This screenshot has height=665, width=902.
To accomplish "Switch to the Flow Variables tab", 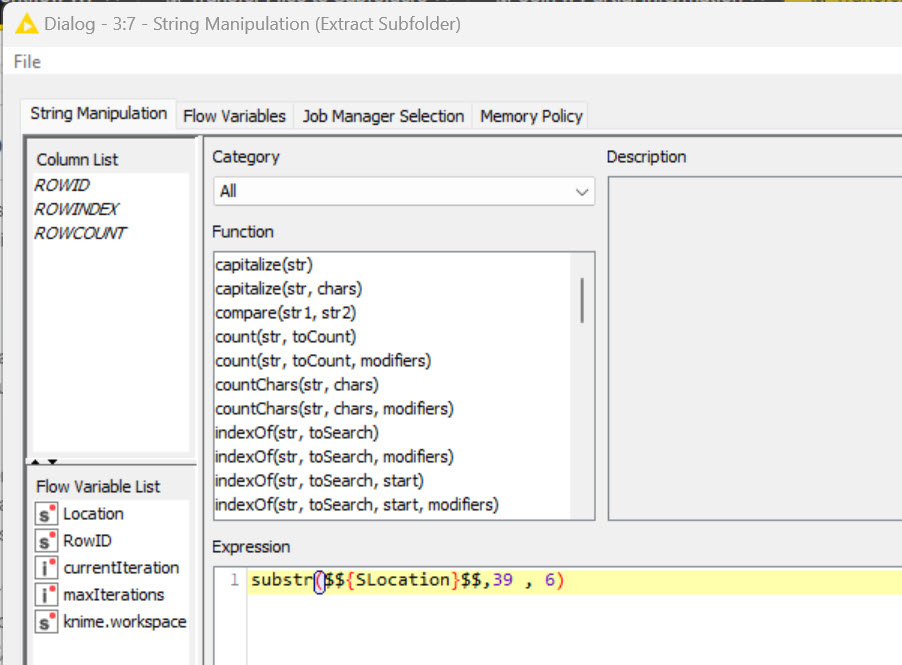I will 234,116.
